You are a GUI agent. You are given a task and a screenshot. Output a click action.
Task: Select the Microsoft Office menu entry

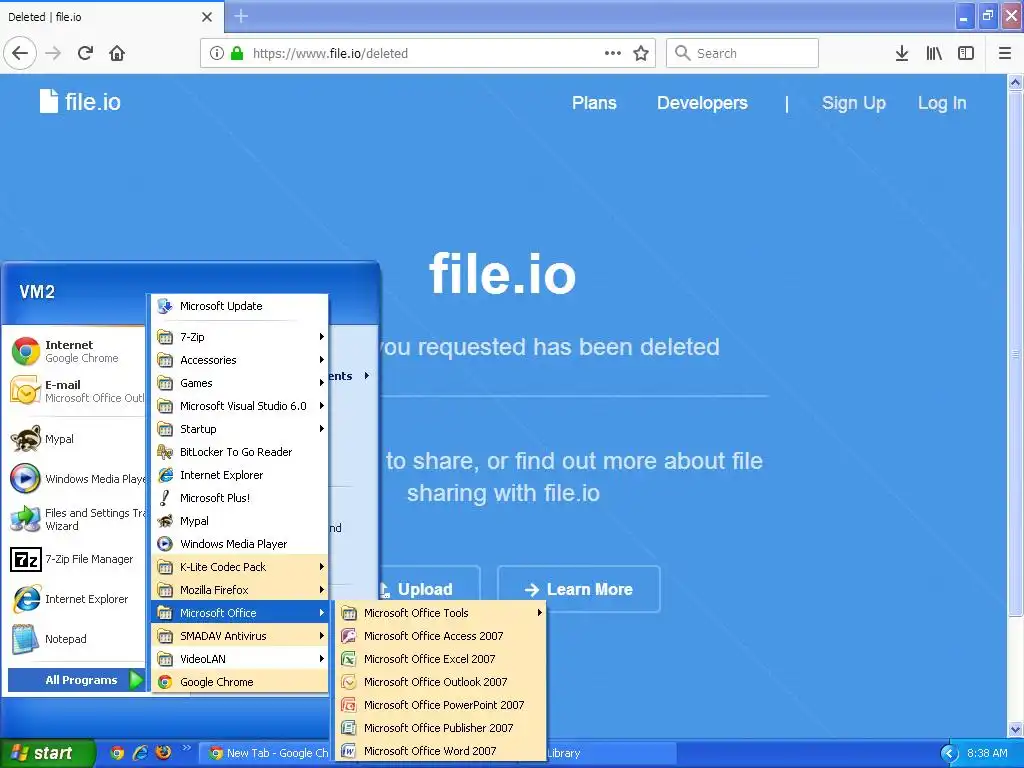point(240,613)
